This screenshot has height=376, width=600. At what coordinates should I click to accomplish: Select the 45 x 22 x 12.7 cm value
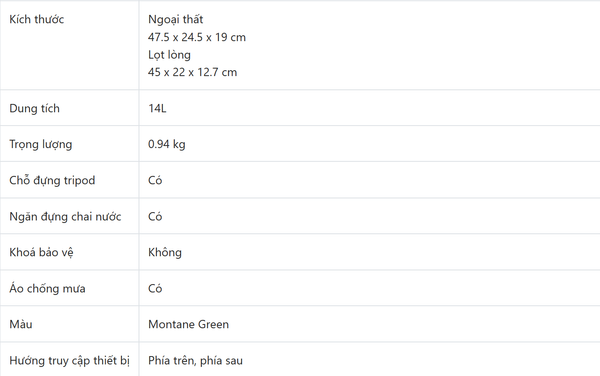[192, 72]
